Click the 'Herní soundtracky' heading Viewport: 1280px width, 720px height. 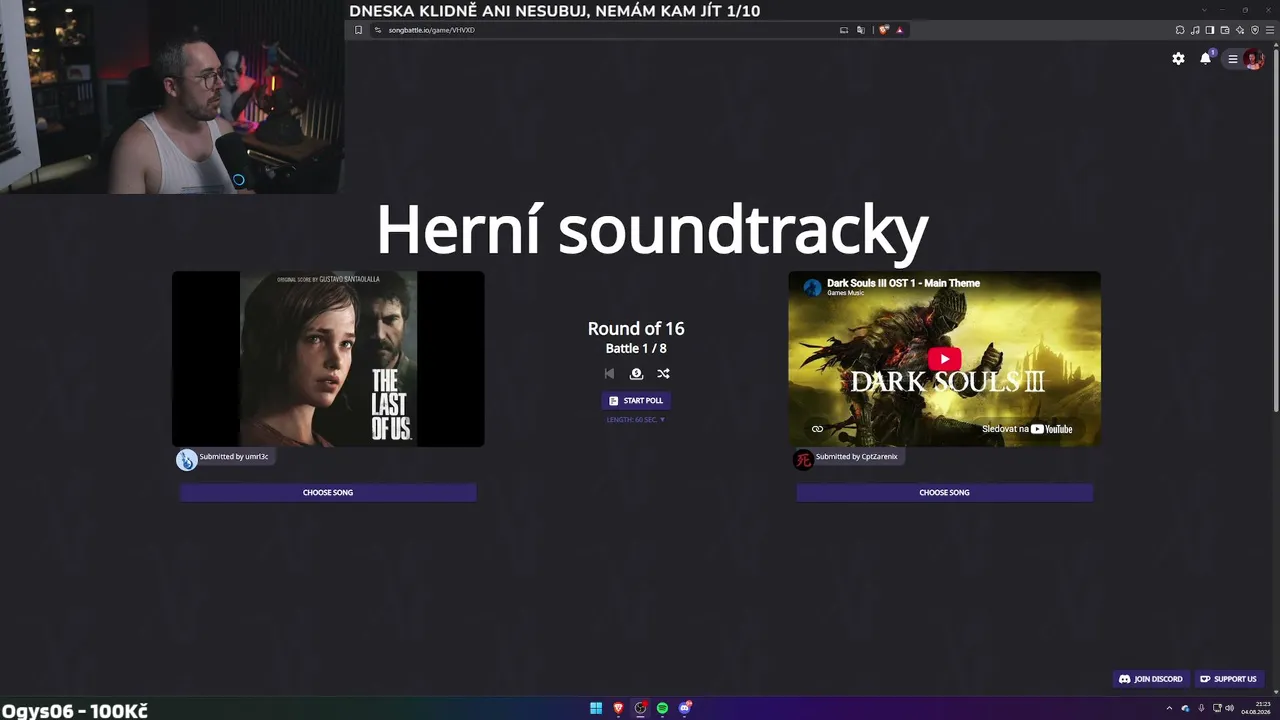[652, 232]
